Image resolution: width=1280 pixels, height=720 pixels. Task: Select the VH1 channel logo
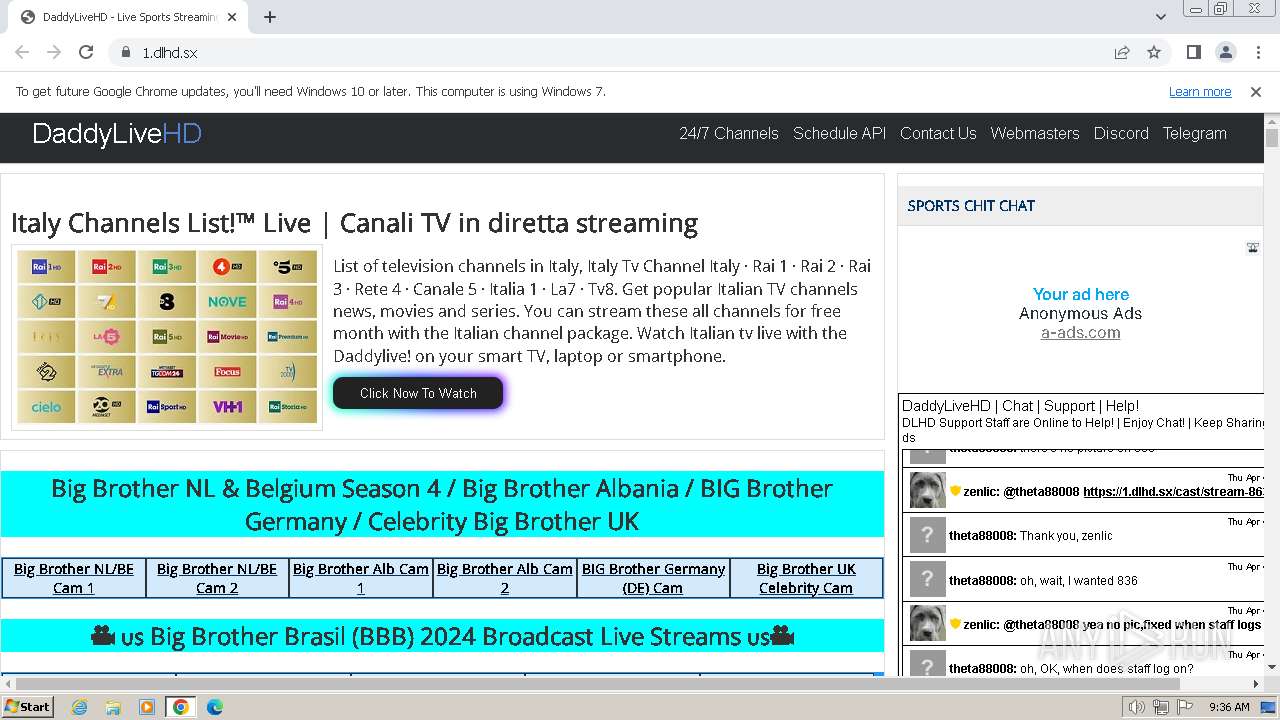227,407
